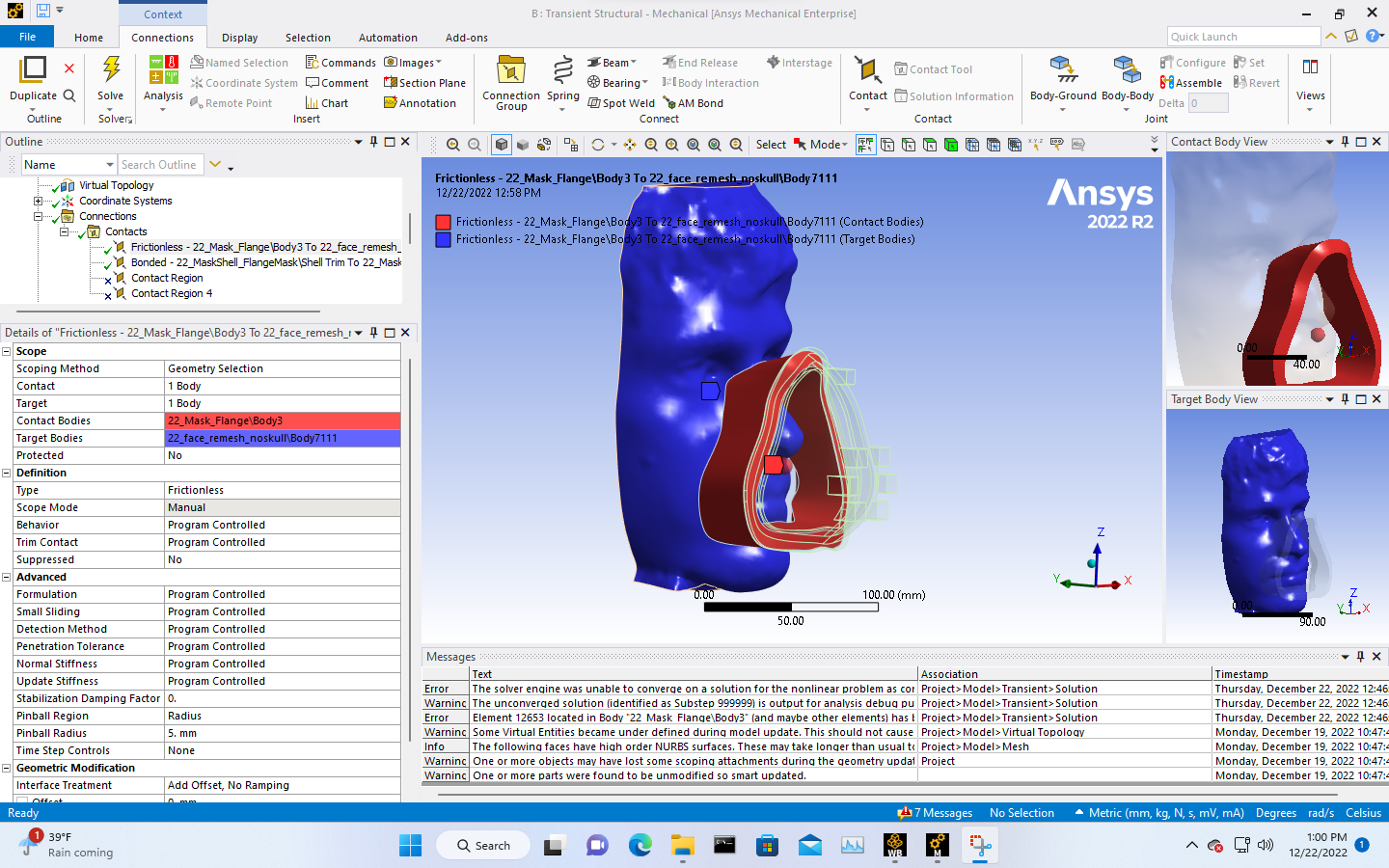Click the Comment button in Insert group
This screenshot has height=868, width=1389.
click(x=337, y=83)
